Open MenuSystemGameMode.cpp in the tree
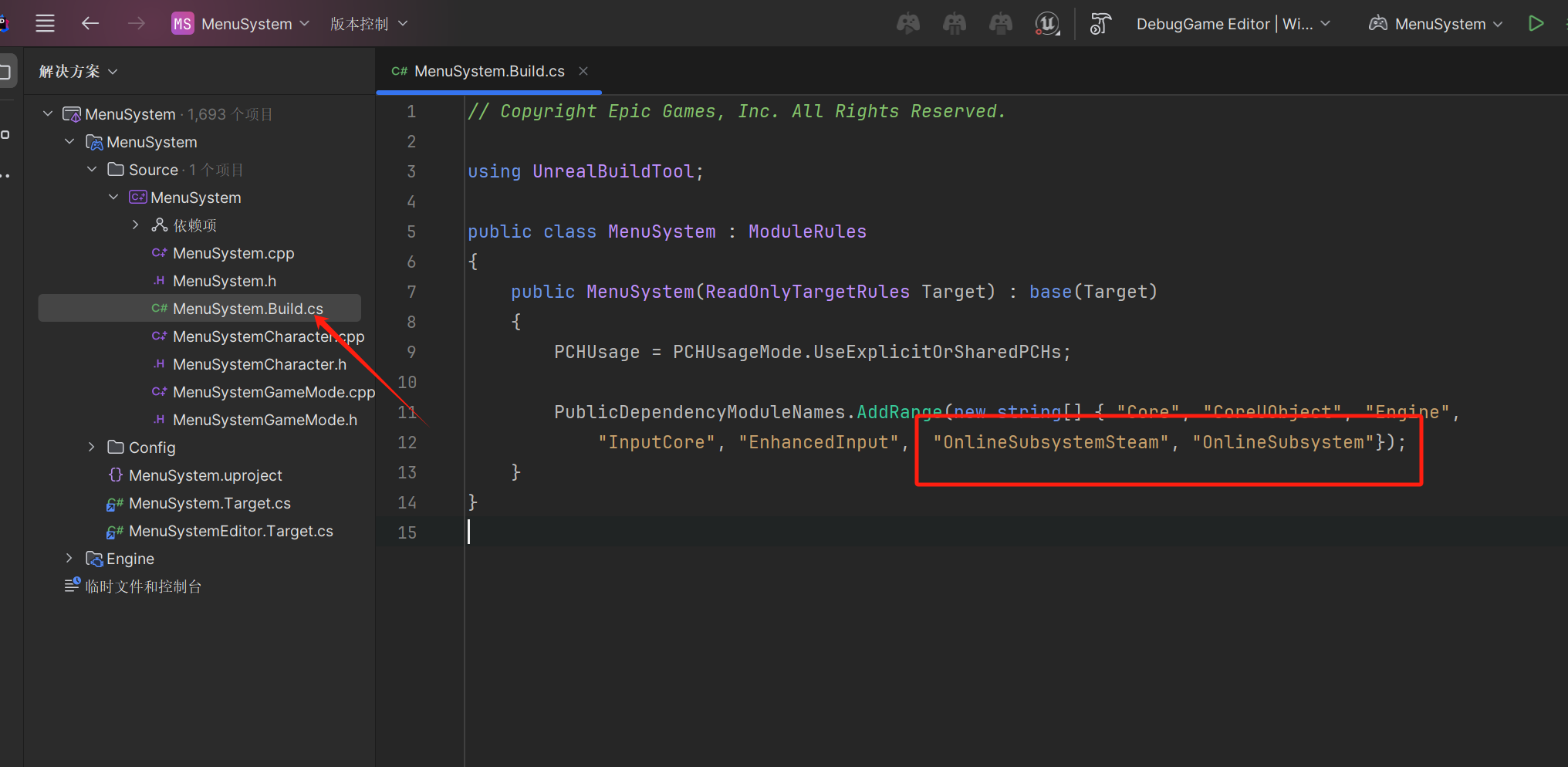The height and width of the screenshot is (767, 1568). click(x=274, y=392)
